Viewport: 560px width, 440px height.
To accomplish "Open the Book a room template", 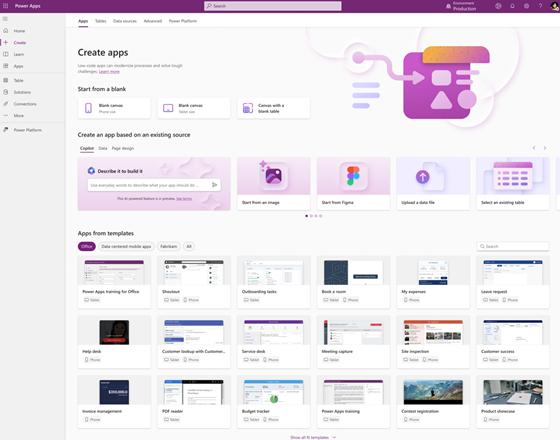I will pyautogui.click(x=353, y=282).
